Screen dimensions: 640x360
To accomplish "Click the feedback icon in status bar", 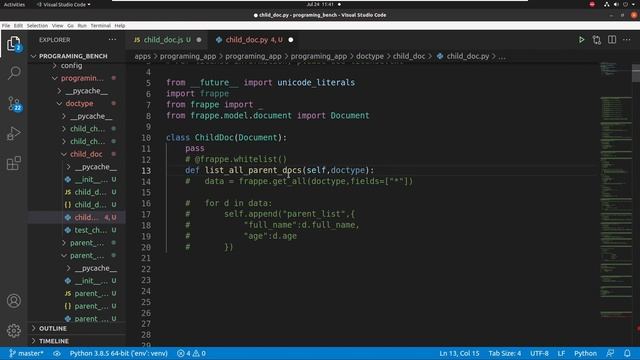I will pyautogui.click(x=610, y=353).
